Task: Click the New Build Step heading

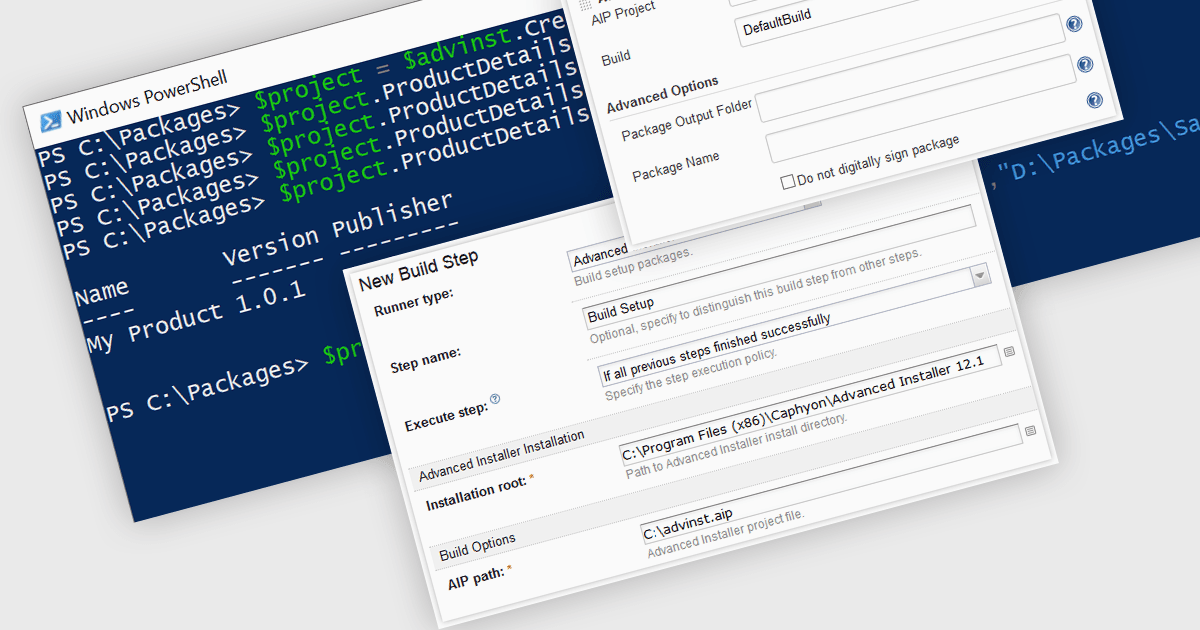Action: click(x=418, y=268)
